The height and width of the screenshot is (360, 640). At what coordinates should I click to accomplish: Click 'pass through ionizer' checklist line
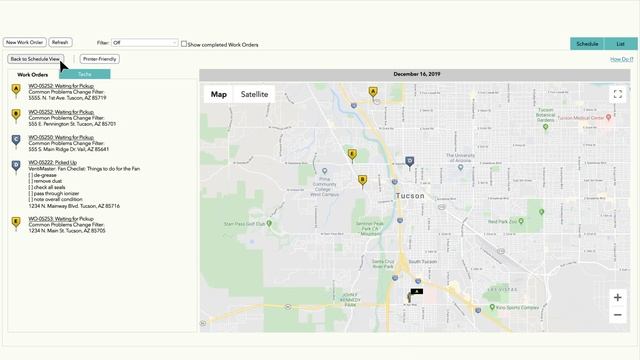(54, 193)
